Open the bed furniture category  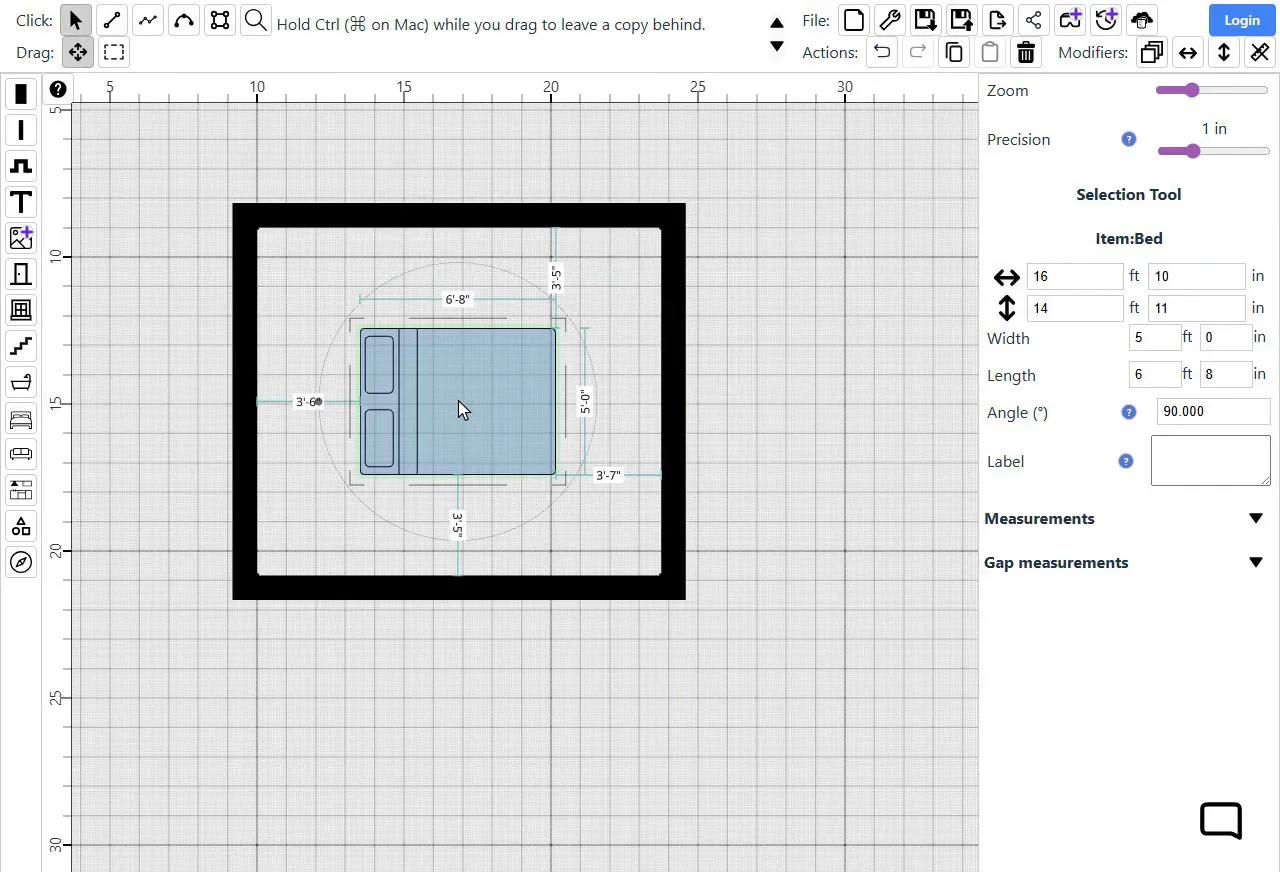[21, 418]
